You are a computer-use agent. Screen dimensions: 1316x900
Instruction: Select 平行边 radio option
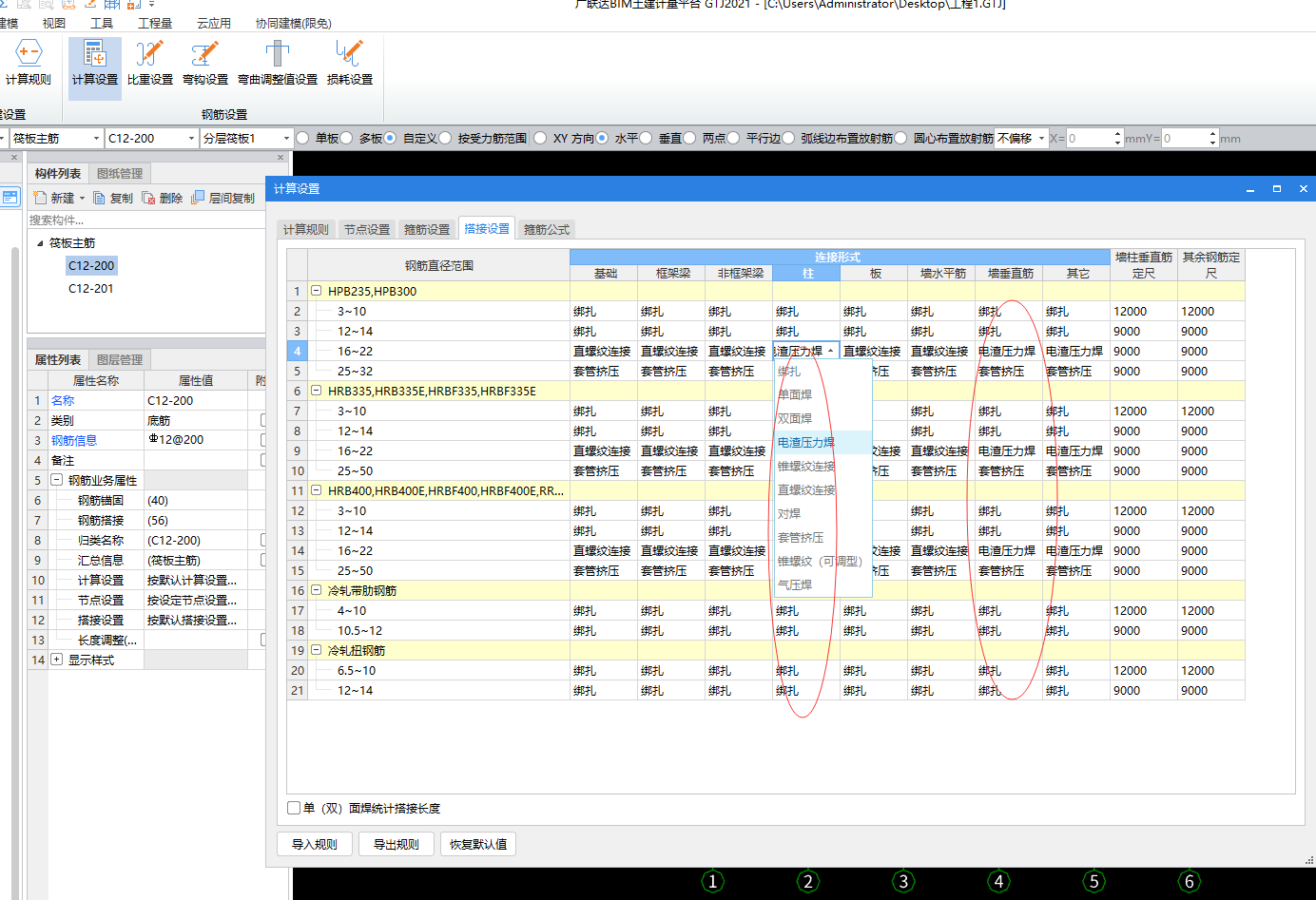(x=733, y=138)
